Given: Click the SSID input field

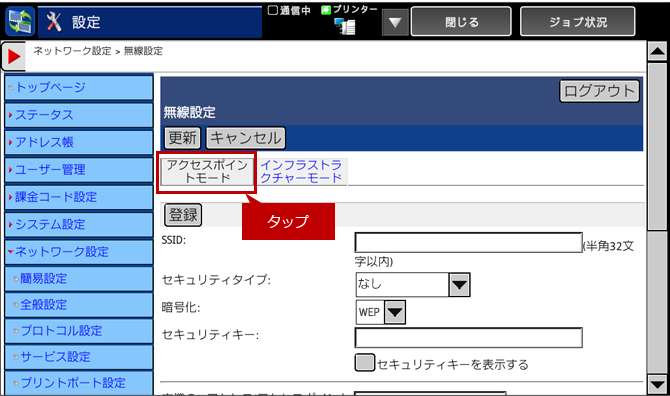Looking at the screenshot, I should (469, 243).
